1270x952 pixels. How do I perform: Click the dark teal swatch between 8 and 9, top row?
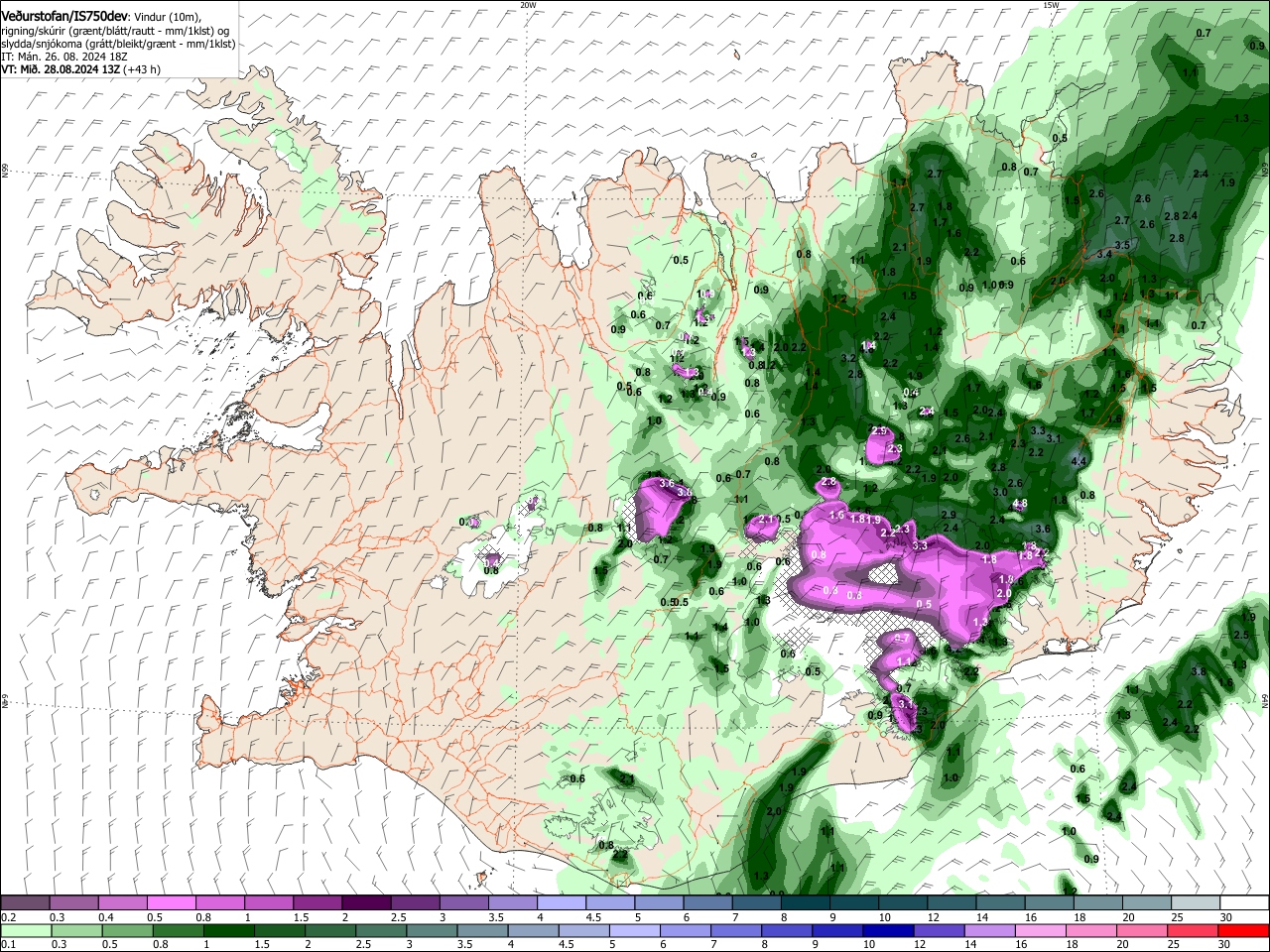pos(805,902)
